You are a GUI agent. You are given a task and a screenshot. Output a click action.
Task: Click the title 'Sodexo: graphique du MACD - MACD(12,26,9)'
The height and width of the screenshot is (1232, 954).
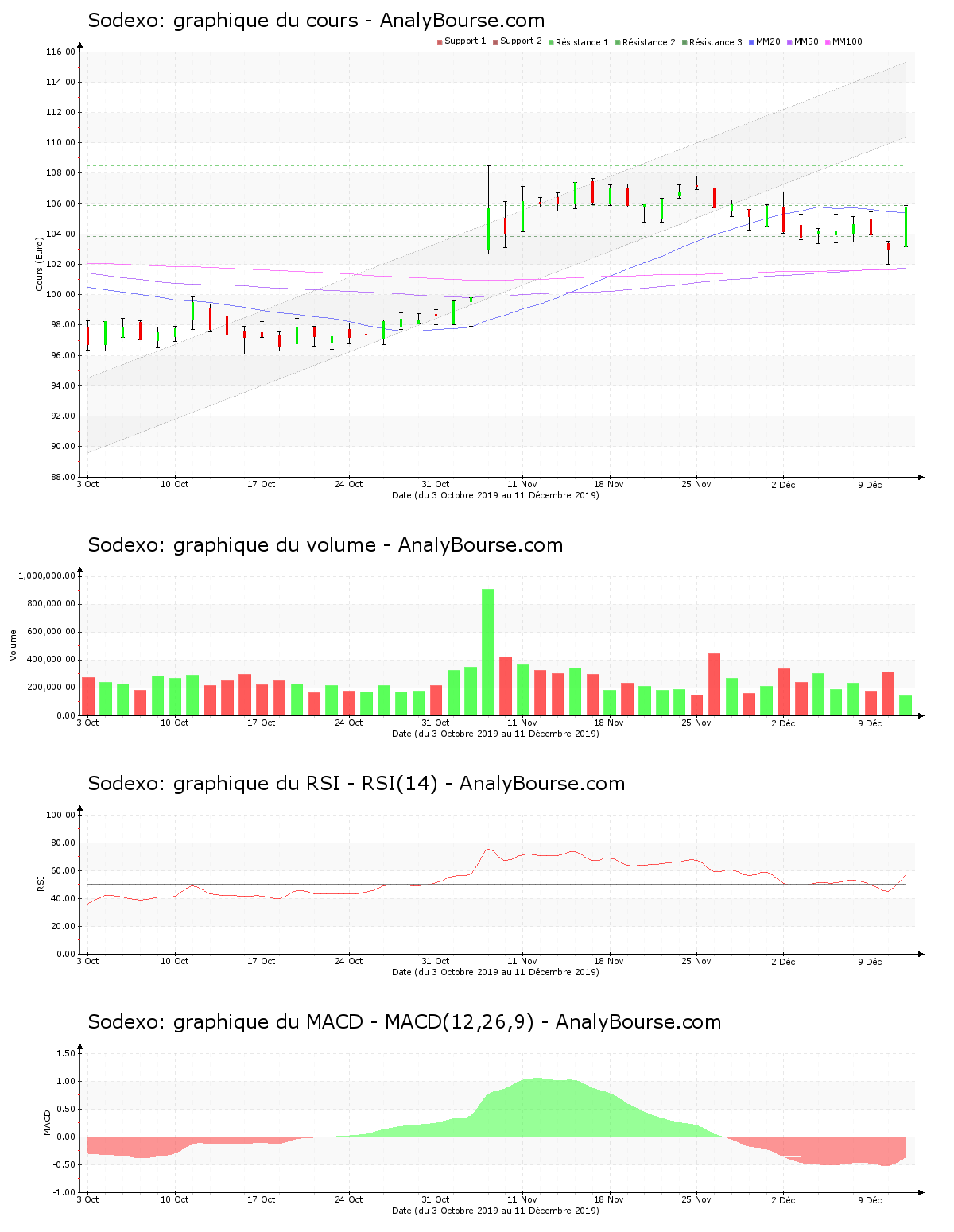point(405,1022)
